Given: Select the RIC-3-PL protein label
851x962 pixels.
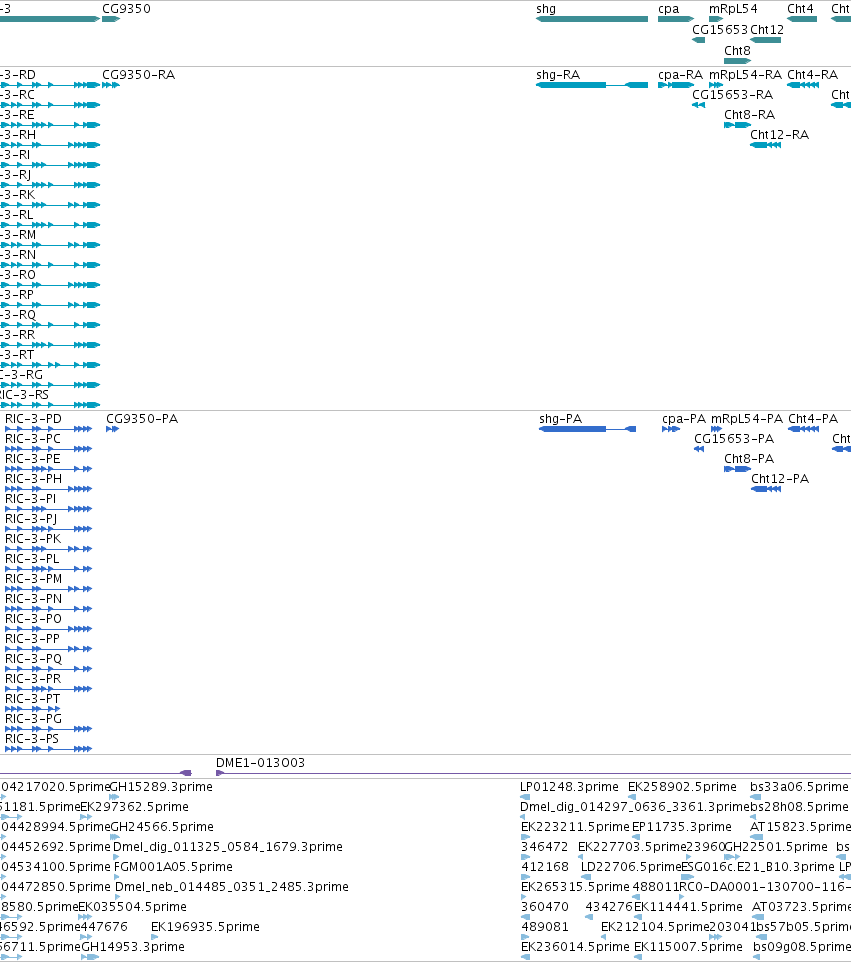Looking at the screenshot, I should (x=33, y=559).
